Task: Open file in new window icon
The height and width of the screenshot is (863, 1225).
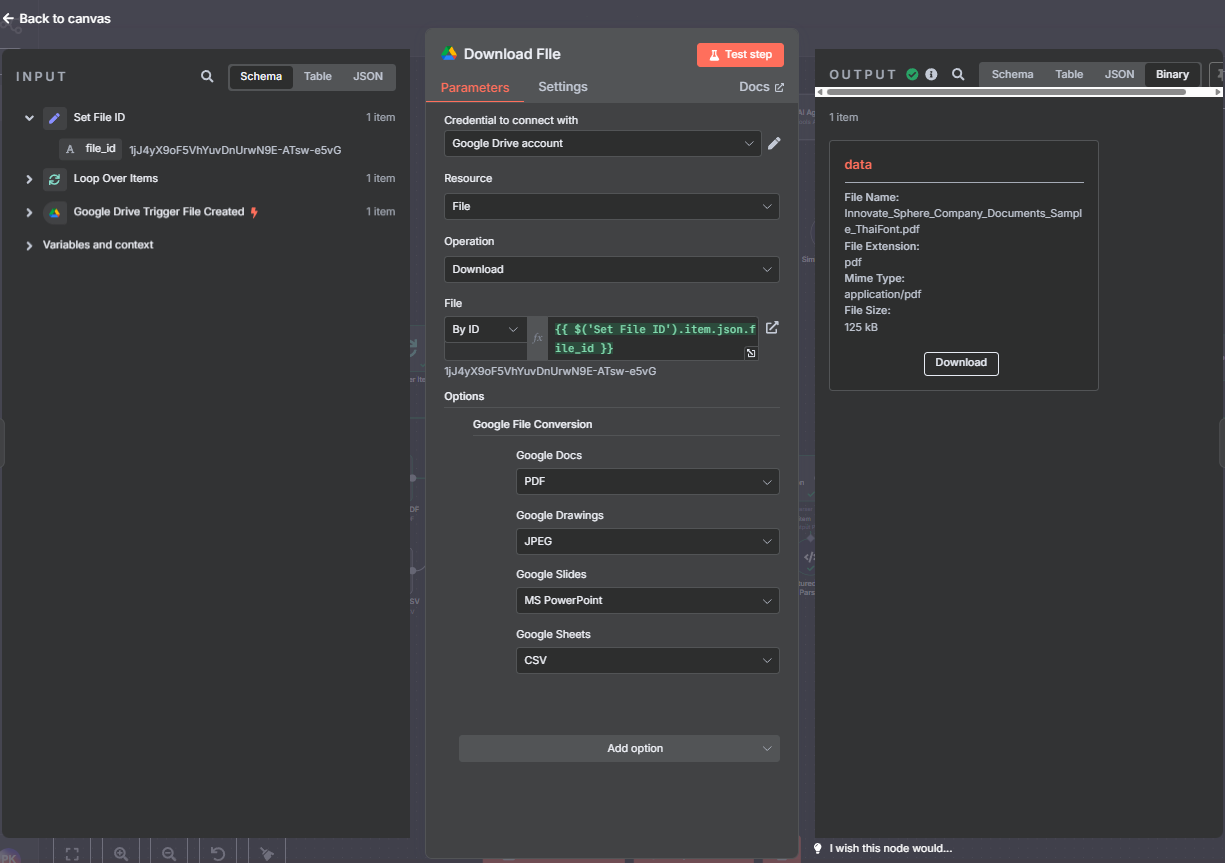Action: 772,328
